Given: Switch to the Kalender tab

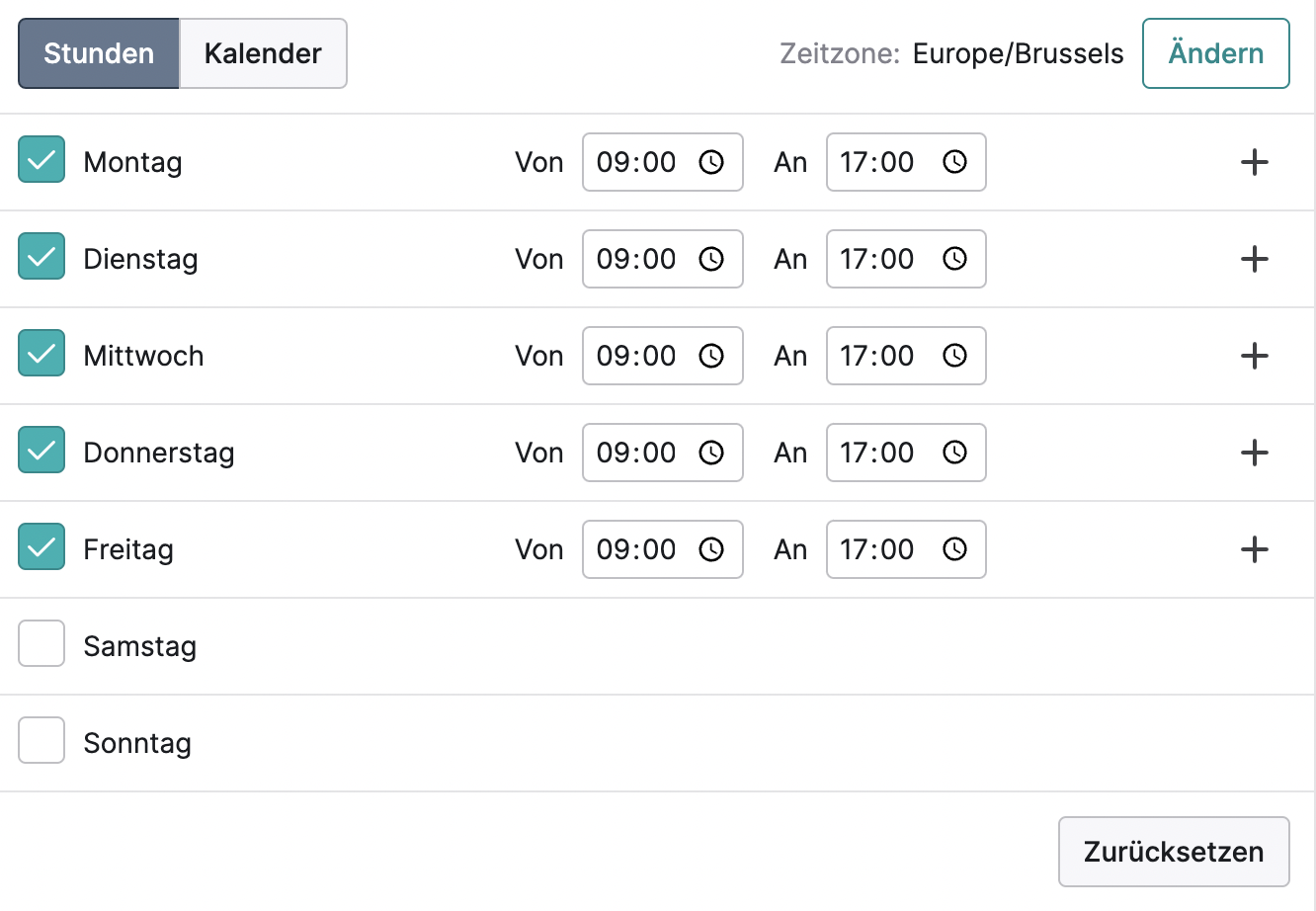Looking at the screenshot, I should tap(263, 53).
